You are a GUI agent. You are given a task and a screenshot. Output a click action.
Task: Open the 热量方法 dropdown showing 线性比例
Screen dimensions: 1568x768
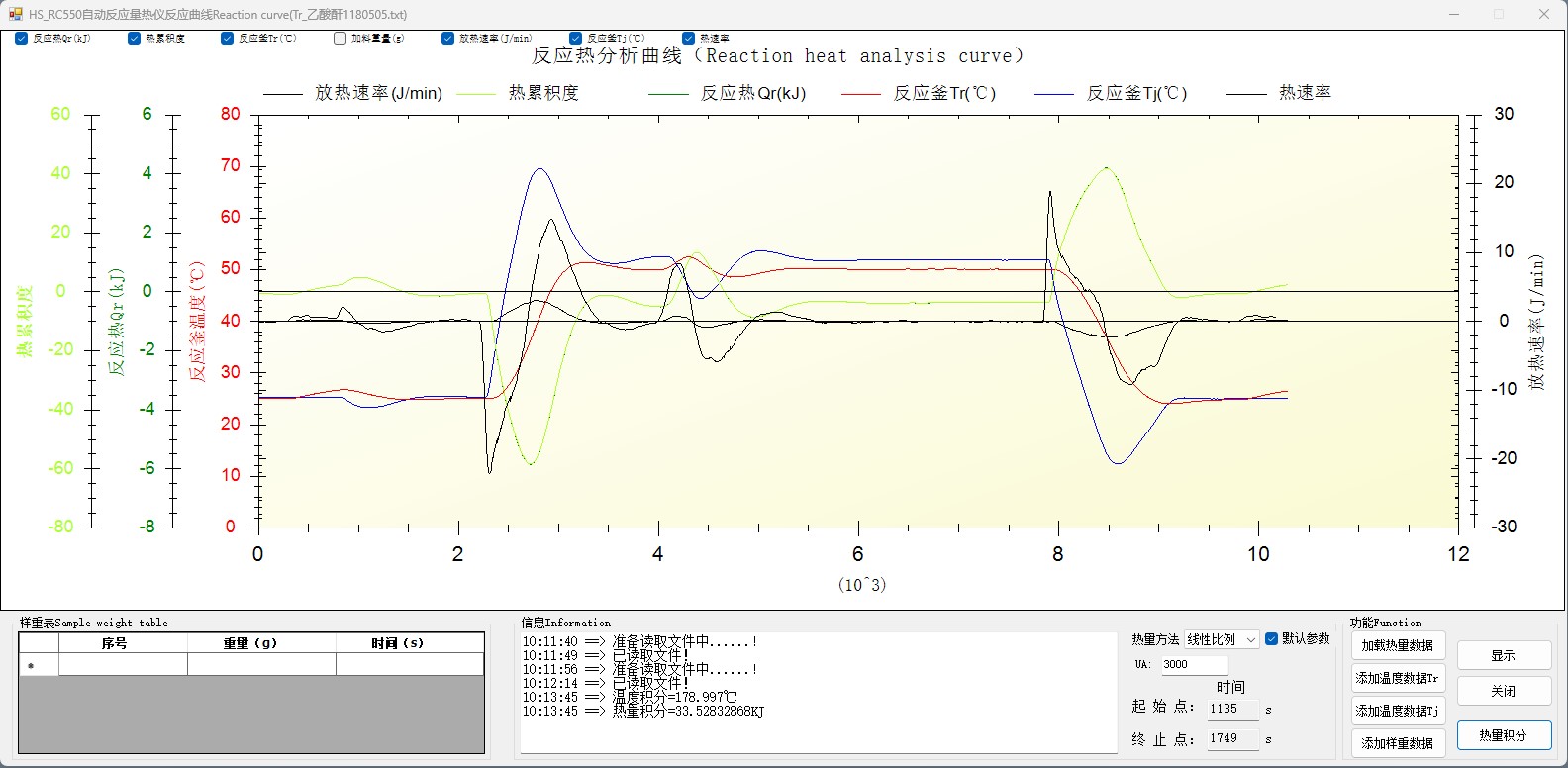(1222, 640)
